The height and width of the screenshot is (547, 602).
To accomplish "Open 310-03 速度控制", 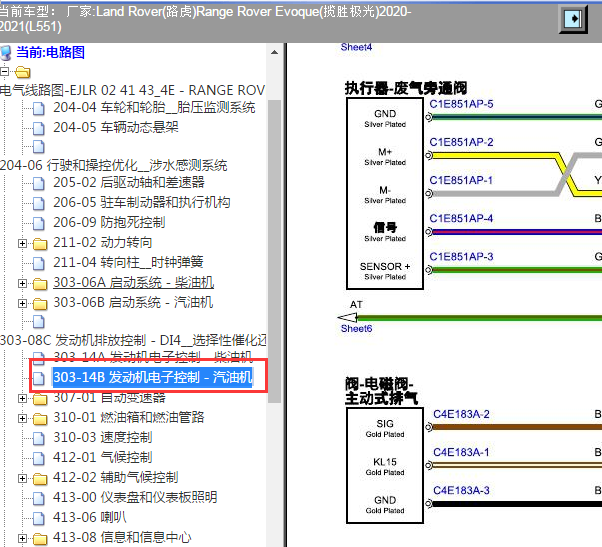I will point(103,438).
